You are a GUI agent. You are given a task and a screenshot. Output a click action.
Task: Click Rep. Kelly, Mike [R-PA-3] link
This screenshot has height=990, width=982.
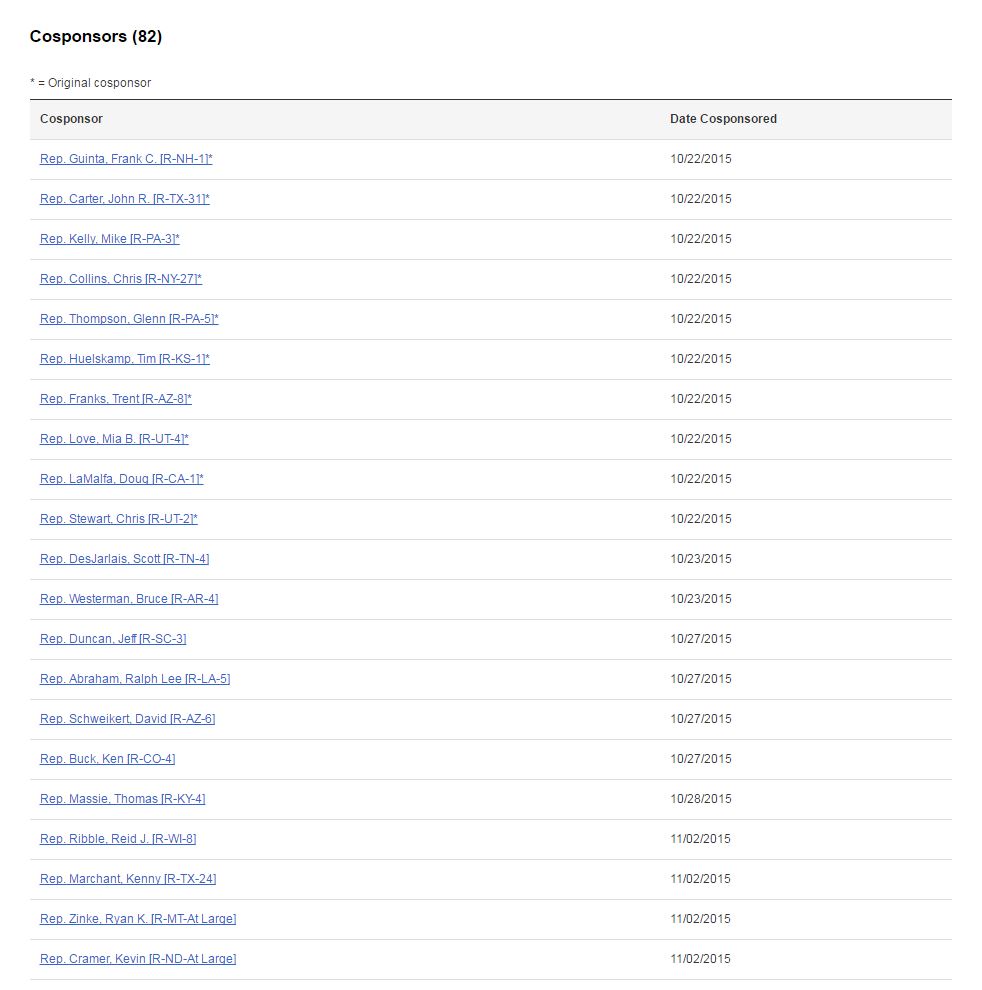point(110,239)
